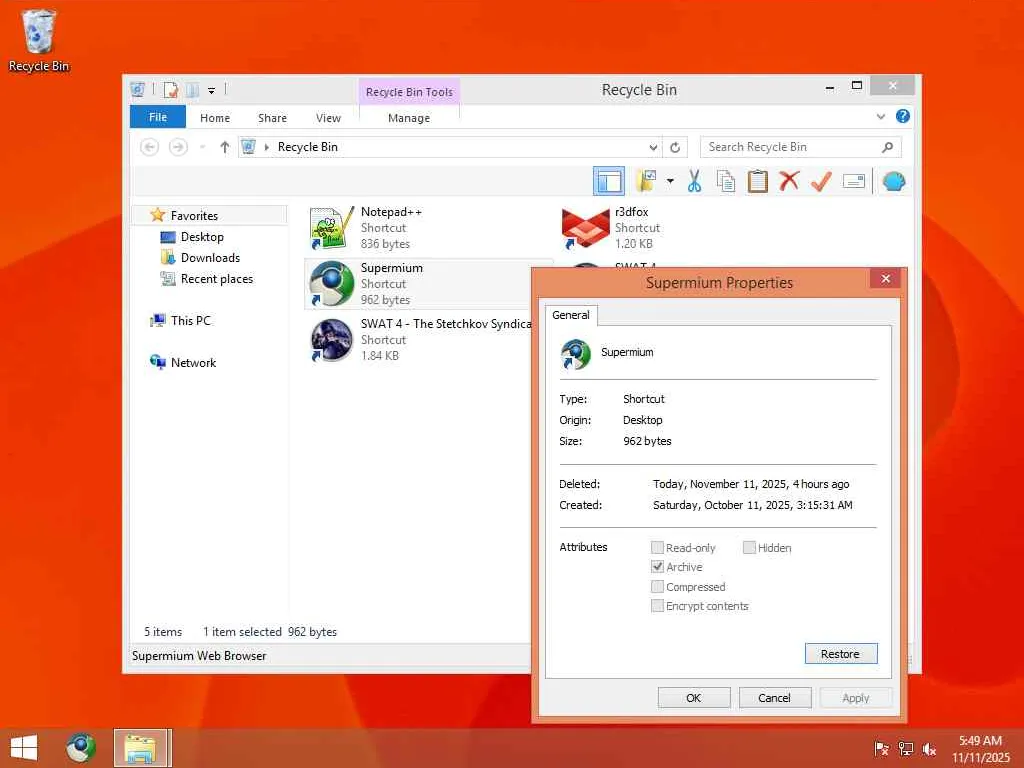Click the Recycle Bin Tools contextual tab
The height and width of the screenshot is (768, 1024).
pyautogui.click(x=409, y=92)
